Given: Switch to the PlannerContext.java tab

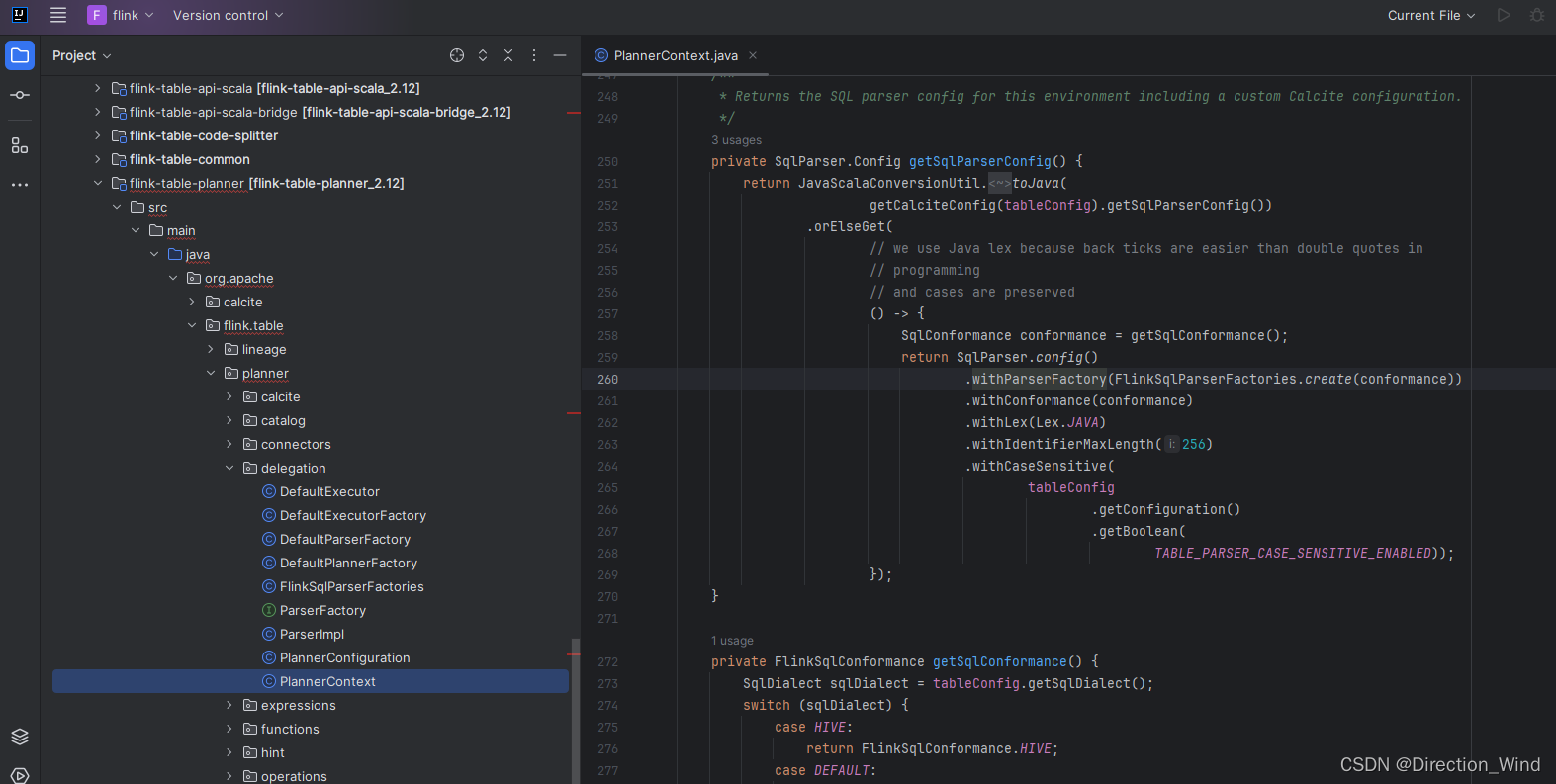Looking at the screenshot, I should tap(676, 55).
